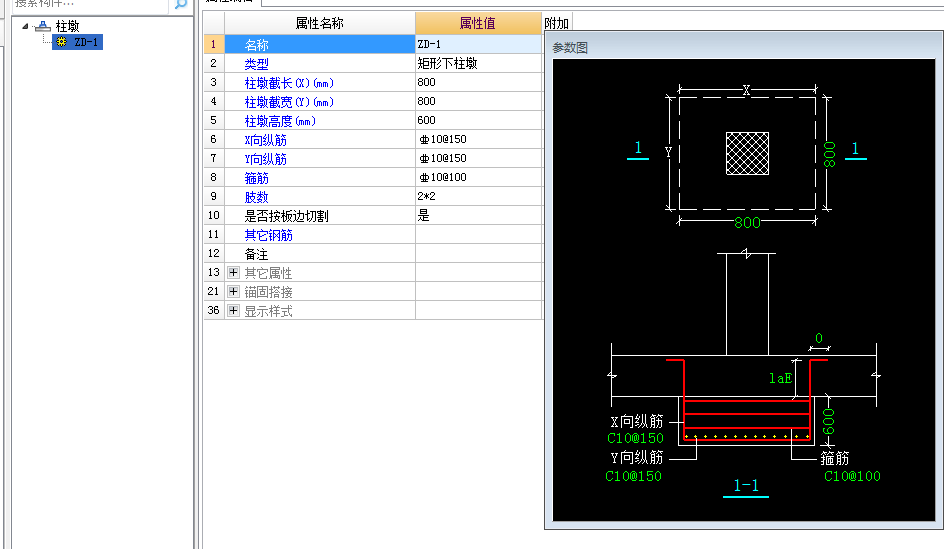
Task: Click the 箍筋 C10@100 label in diagram
Action: click(852, 476)
